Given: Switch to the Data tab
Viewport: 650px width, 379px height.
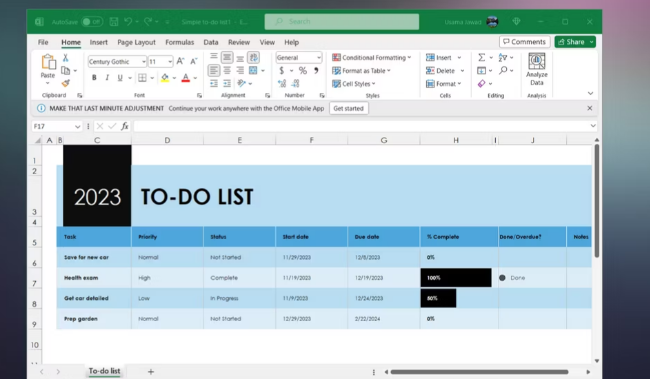Looking at the screenshot, I should tap(211, 42).
